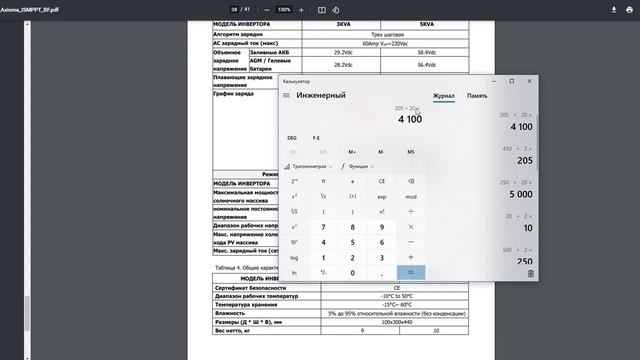Maximize the calculator window
640x360 pixels.
tap(512, 81)
